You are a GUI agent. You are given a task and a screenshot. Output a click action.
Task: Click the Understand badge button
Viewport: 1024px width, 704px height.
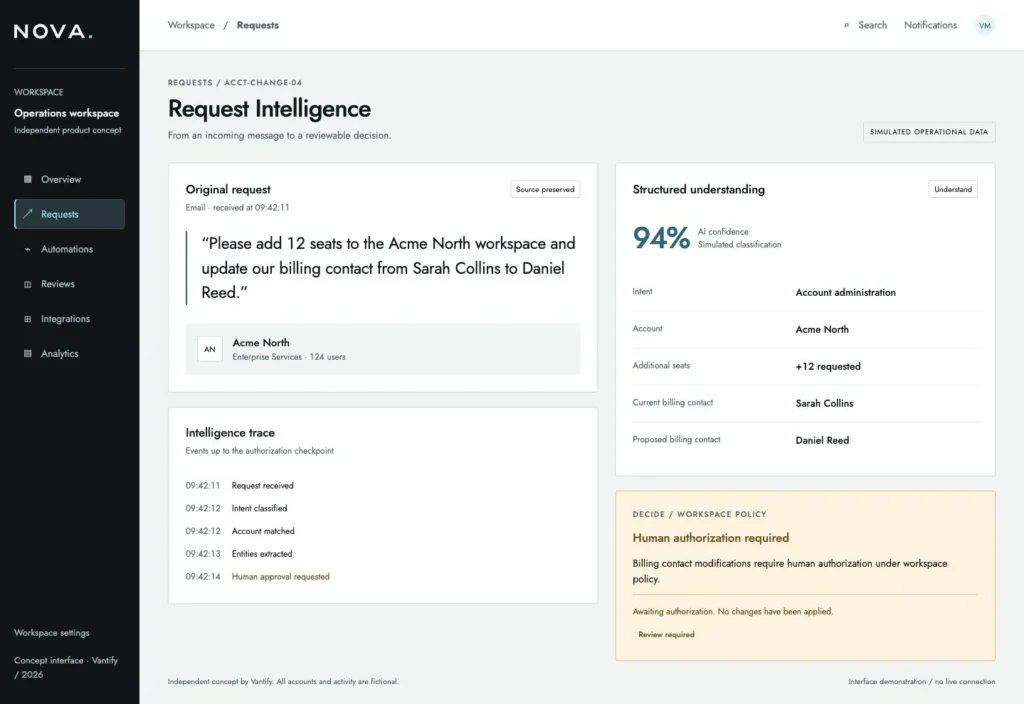tap(952, 189)
